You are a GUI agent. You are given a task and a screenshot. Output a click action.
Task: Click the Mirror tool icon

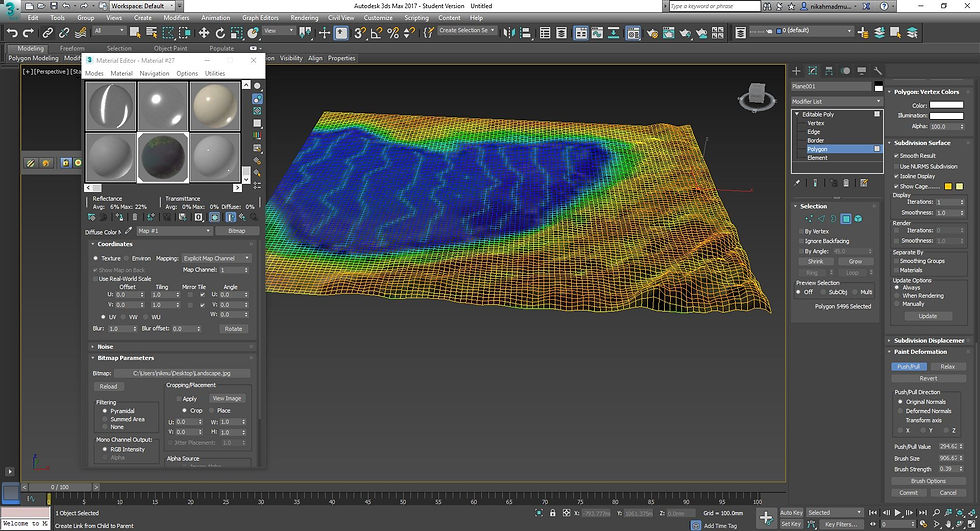click(x=509, y=32)
